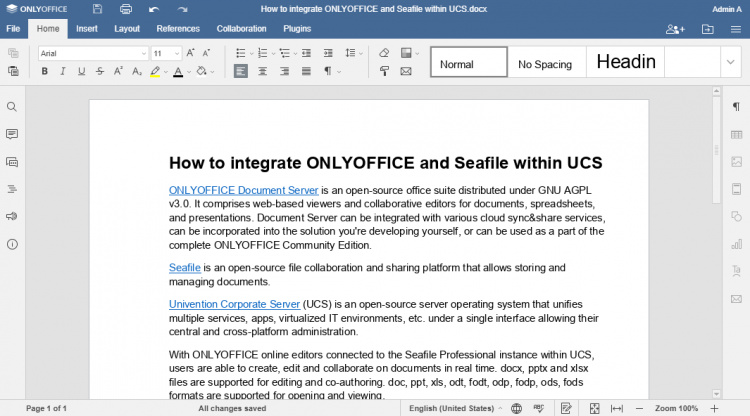Open table settings in right sidebar

tap(736, 135)
